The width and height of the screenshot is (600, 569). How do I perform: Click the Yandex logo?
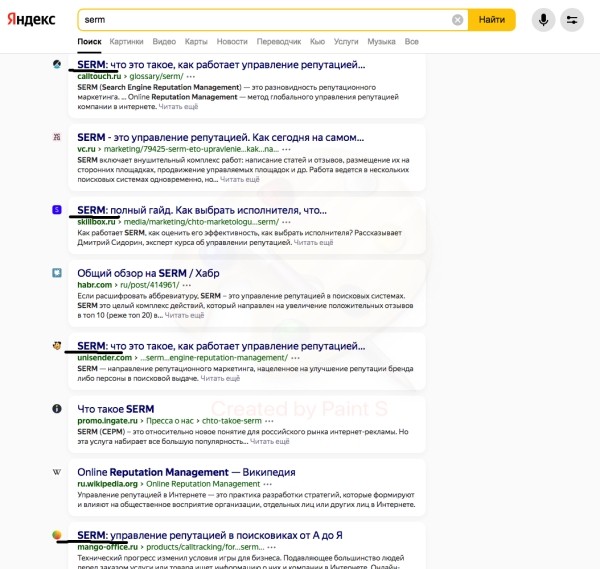[x=33, y=20]
